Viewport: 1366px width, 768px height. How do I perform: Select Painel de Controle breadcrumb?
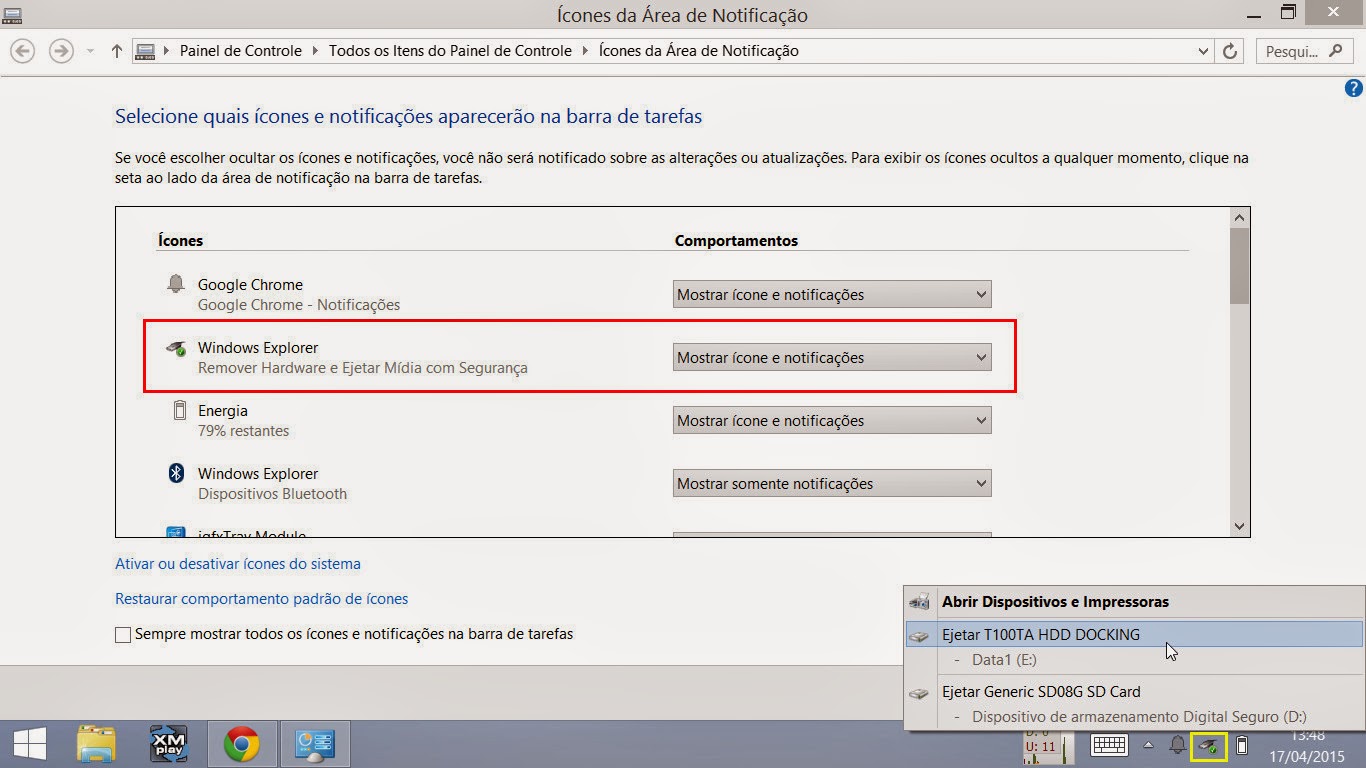[x=240, y=51]
